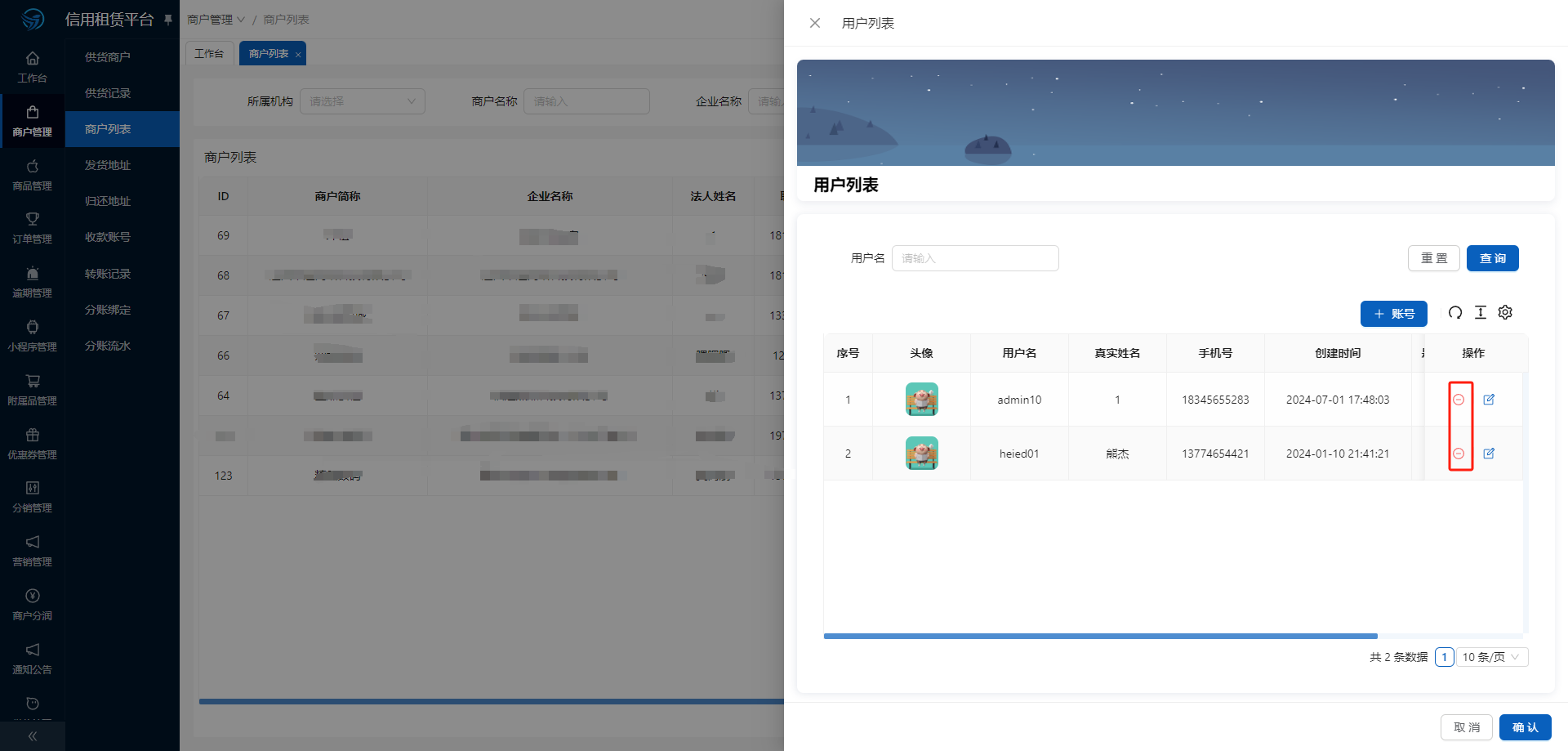Viewport: 1568px width, 751px height.
Task: Click the 查询 search button
Action: coord(1492,258)
